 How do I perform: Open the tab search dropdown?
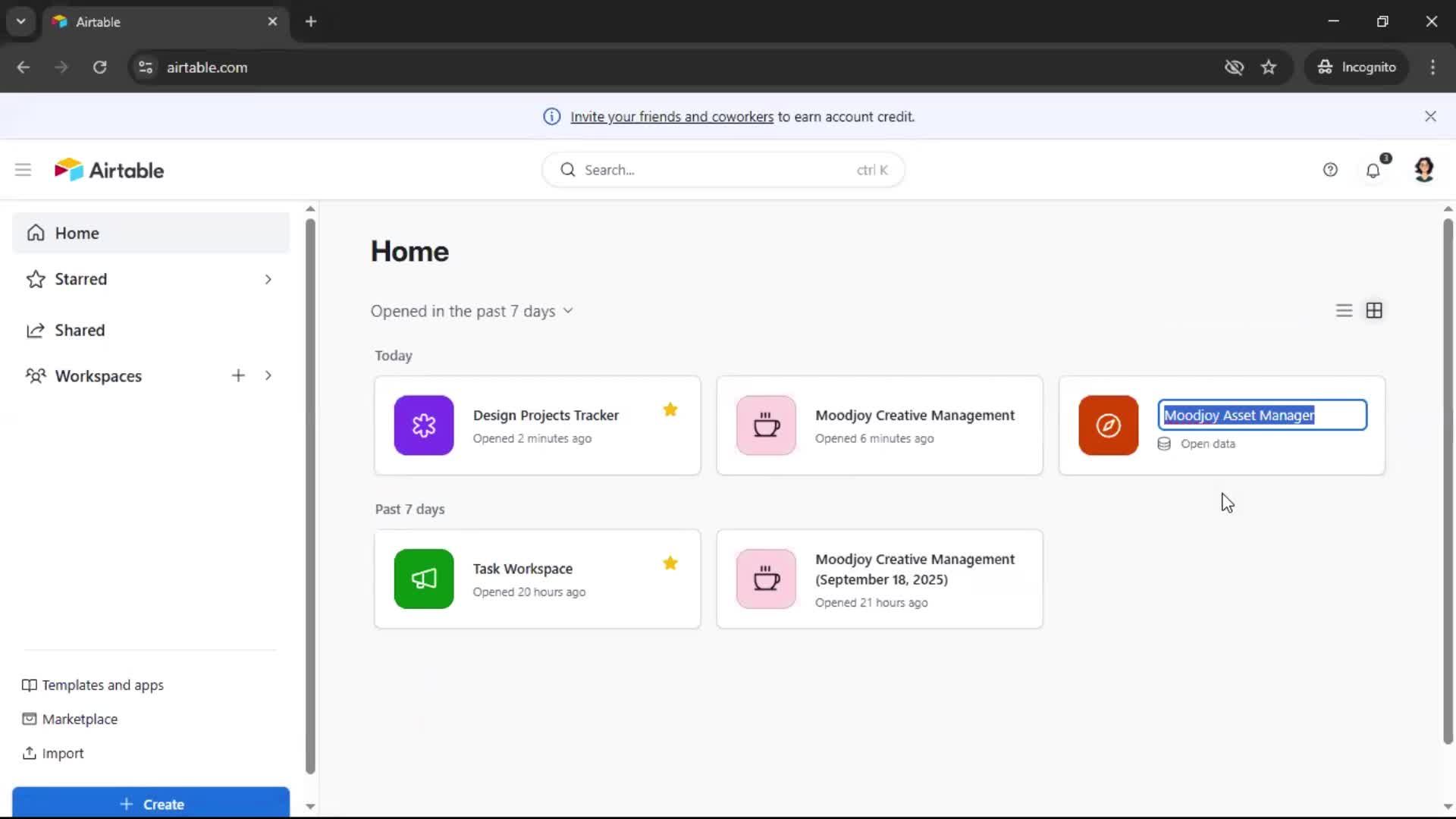[x=21, y=21]
